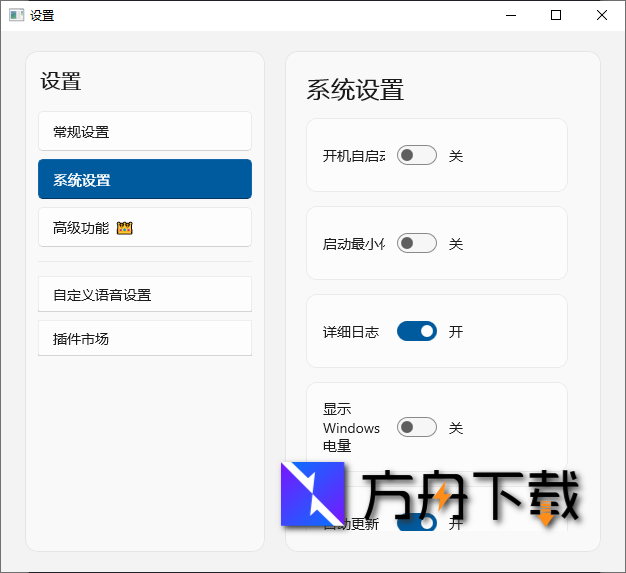Image resolution: width=626 pixels, height=573 pixels.
Task: Open 高级功能 premium section
Action: click(x=145, y=227)
